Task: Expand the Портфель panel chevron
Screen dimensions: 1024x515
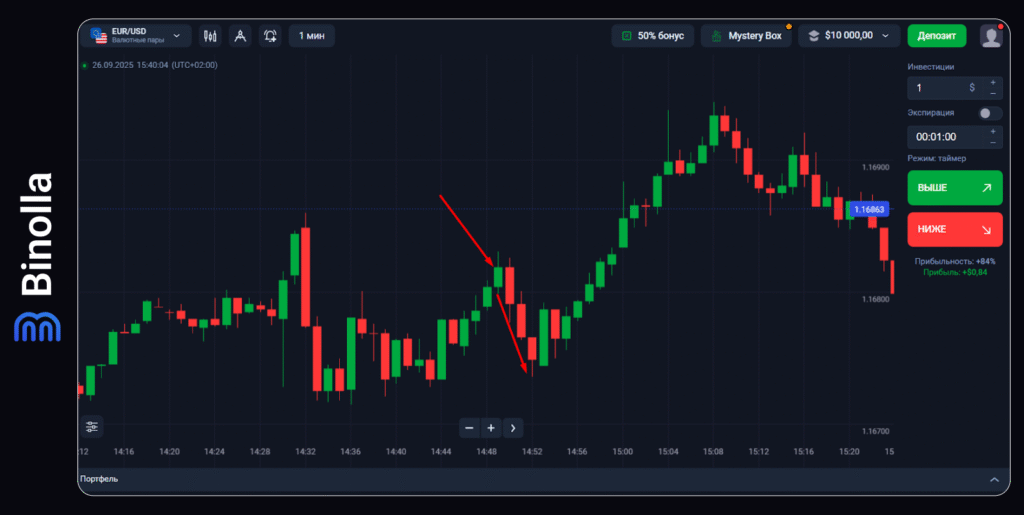Action: tap(993, 480)
